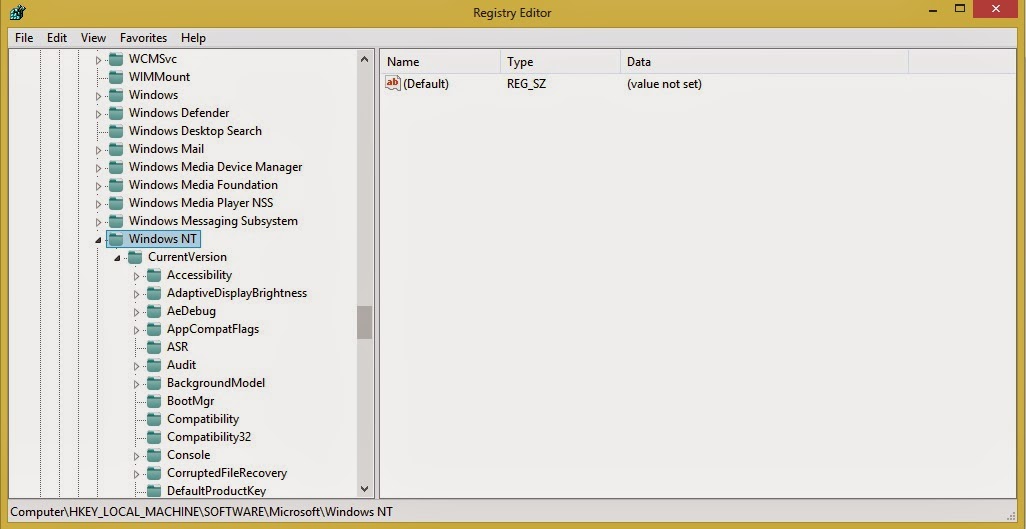Click the AdaptiveDisplayBrightness folder icon
Image resolution: width=1026 pixels, height=529 pixels.
(x=154, y=293)
